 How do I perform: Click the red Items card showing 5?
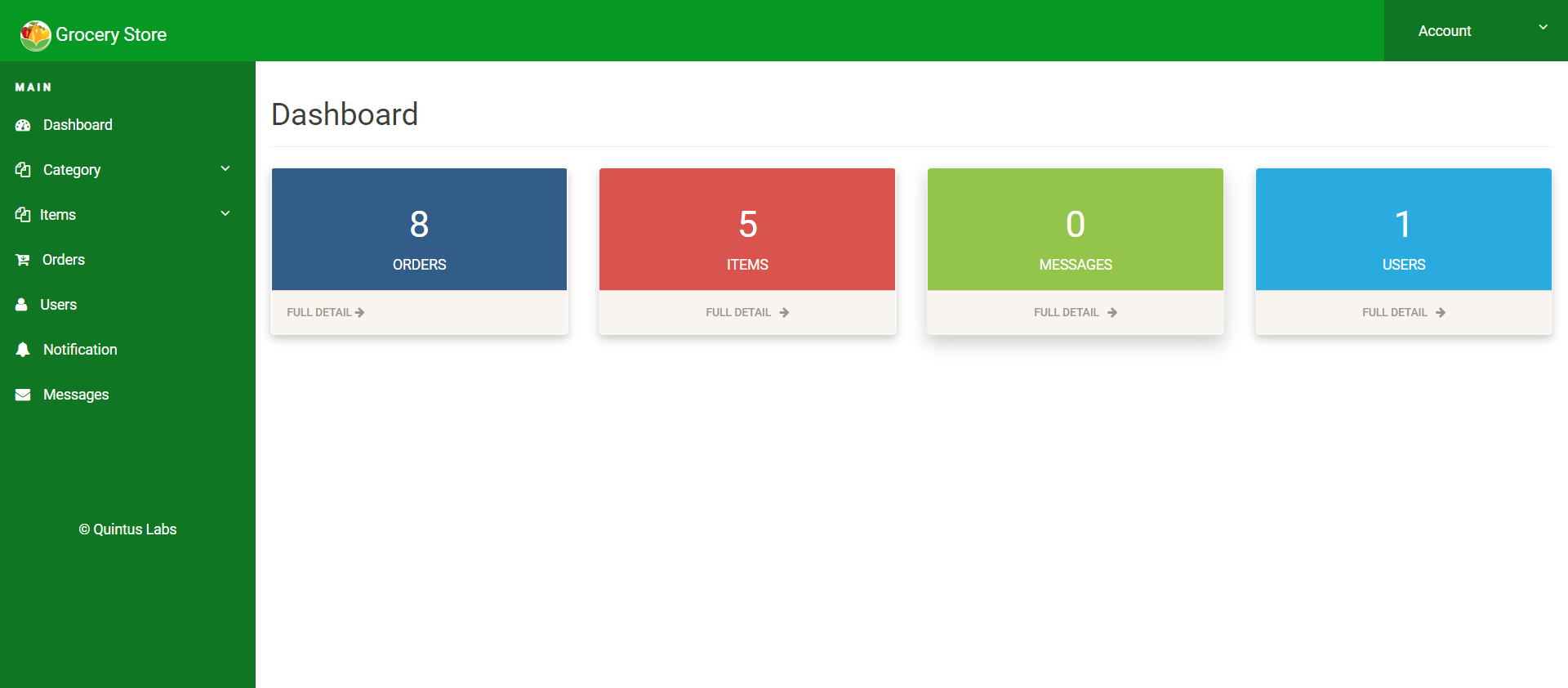(x=747, y=230)
